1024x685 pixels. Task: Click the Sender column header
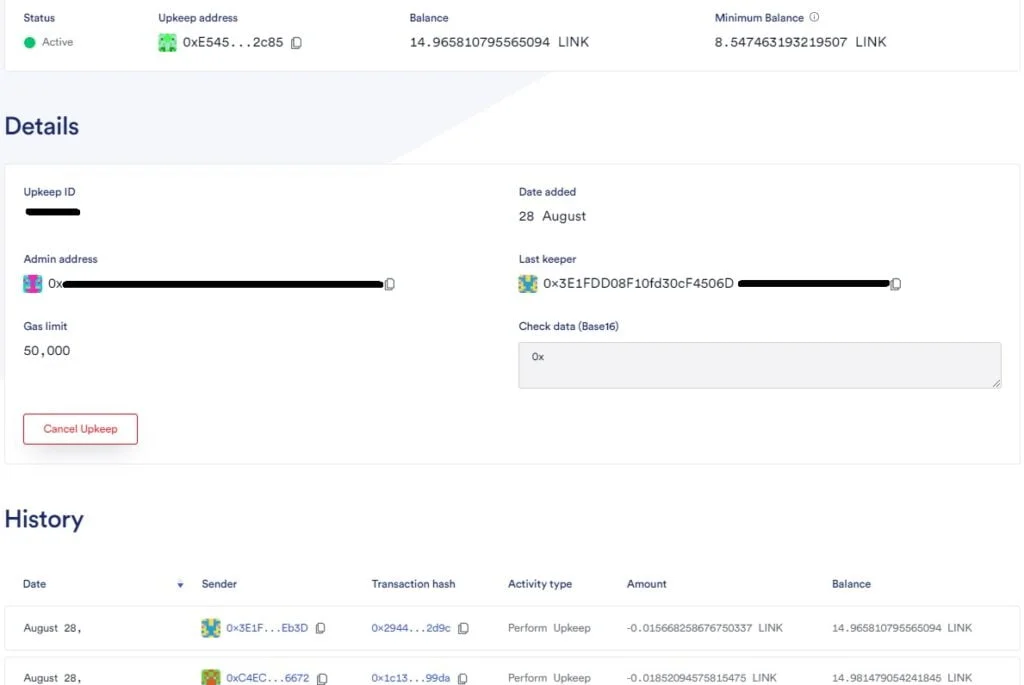pos(219,584)
